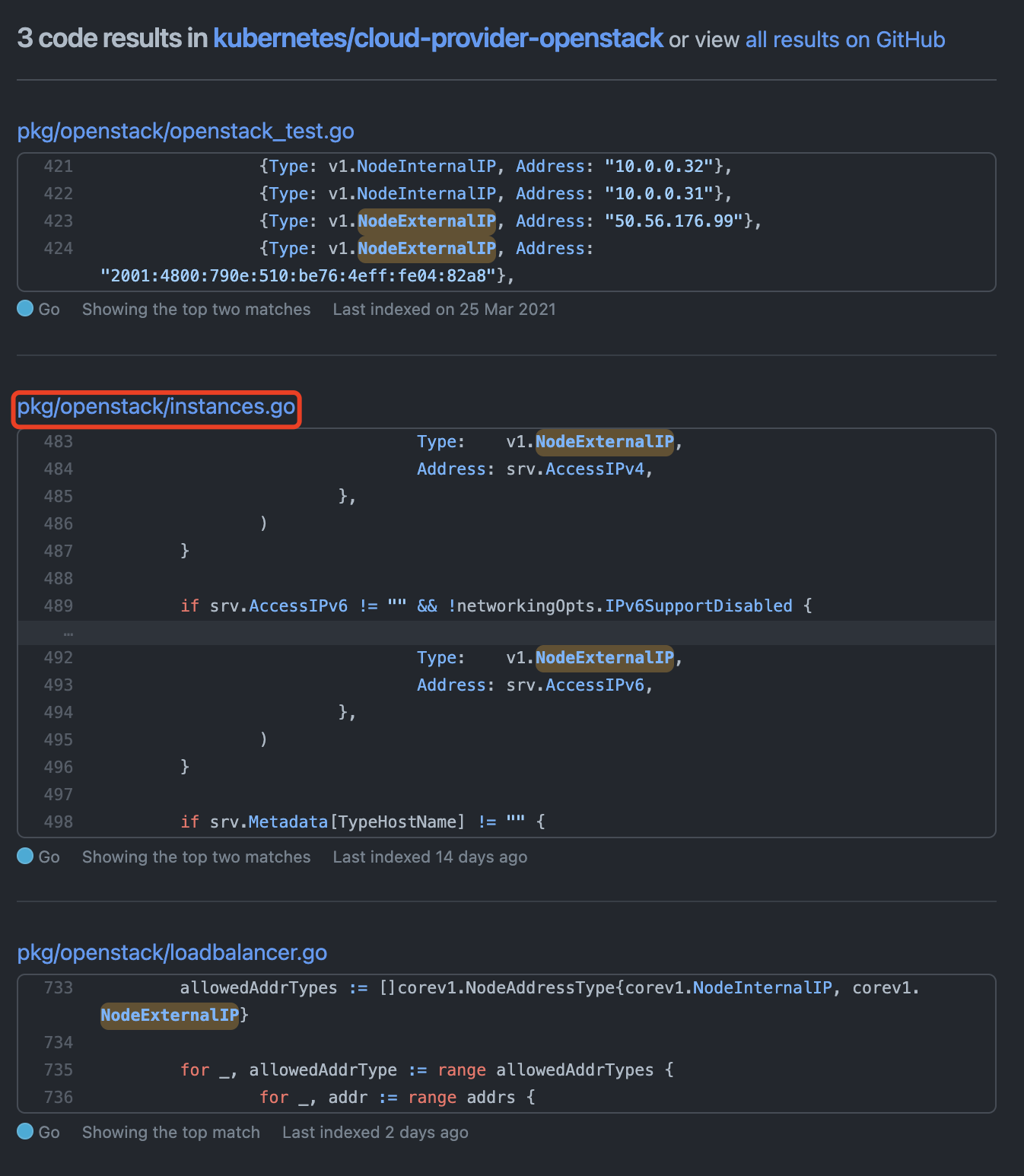The width and height of the screenshot is (1024, 1176).
Task: Click line number 492
Action: [x=59, y=657]
